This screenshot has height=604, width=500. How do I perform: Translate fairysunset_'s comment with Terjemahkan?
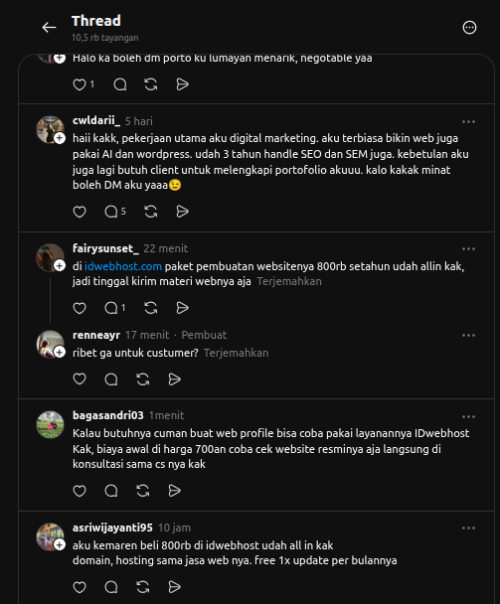tap(289, 282)
